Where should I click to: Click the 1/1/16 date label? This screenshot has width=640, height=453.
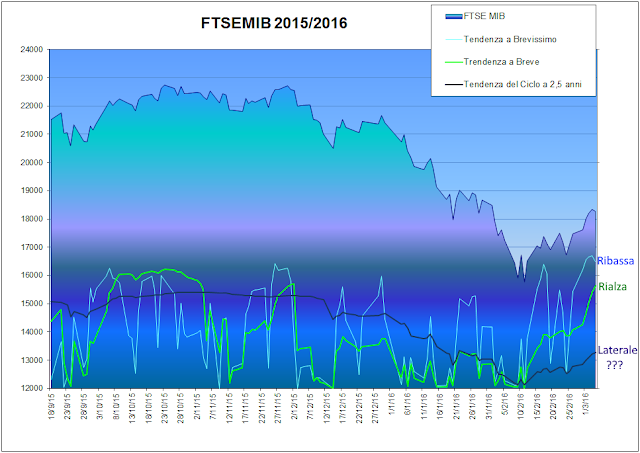tap(391, 406)
